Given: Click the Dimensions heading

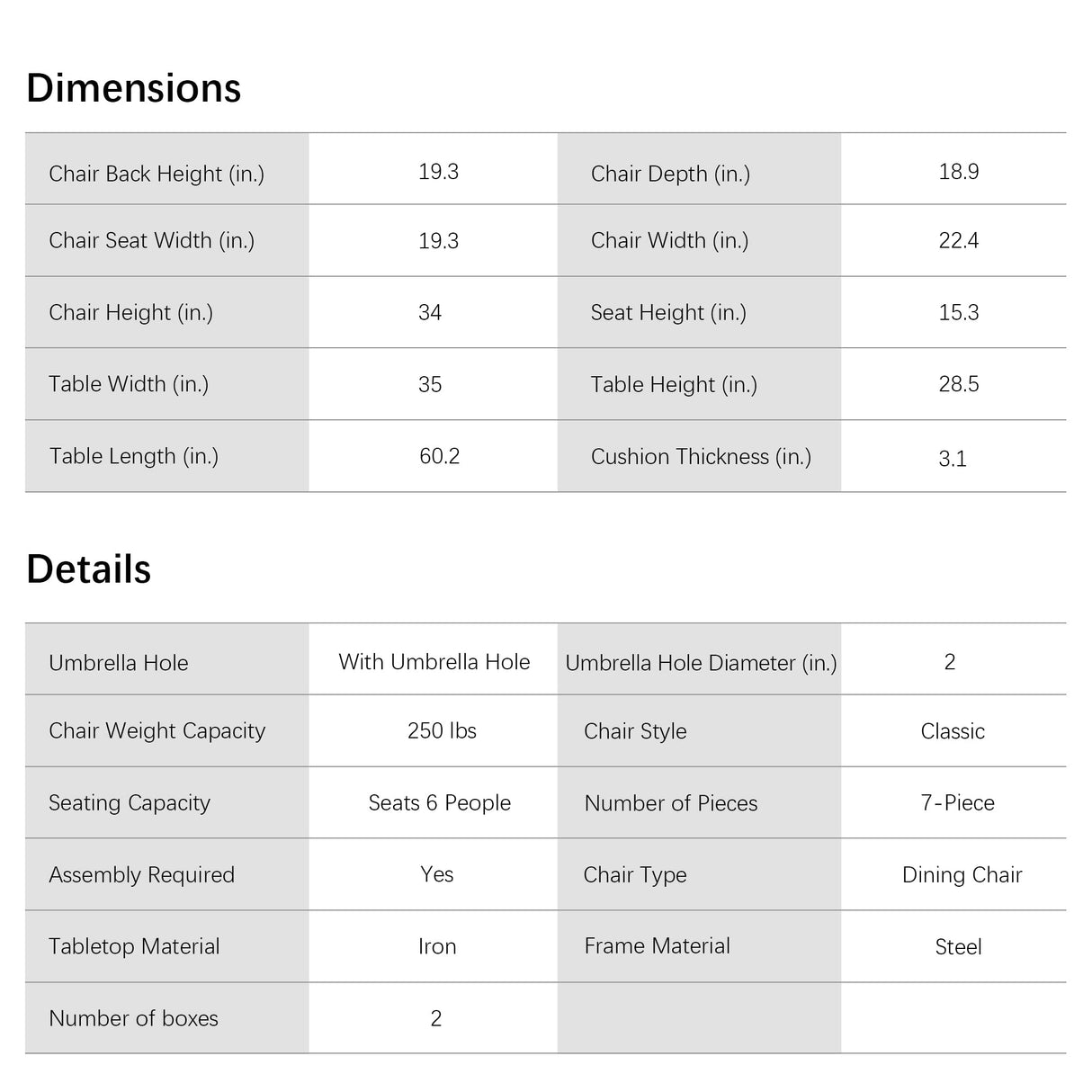Looking at the screenshot, I should point(134,88).
